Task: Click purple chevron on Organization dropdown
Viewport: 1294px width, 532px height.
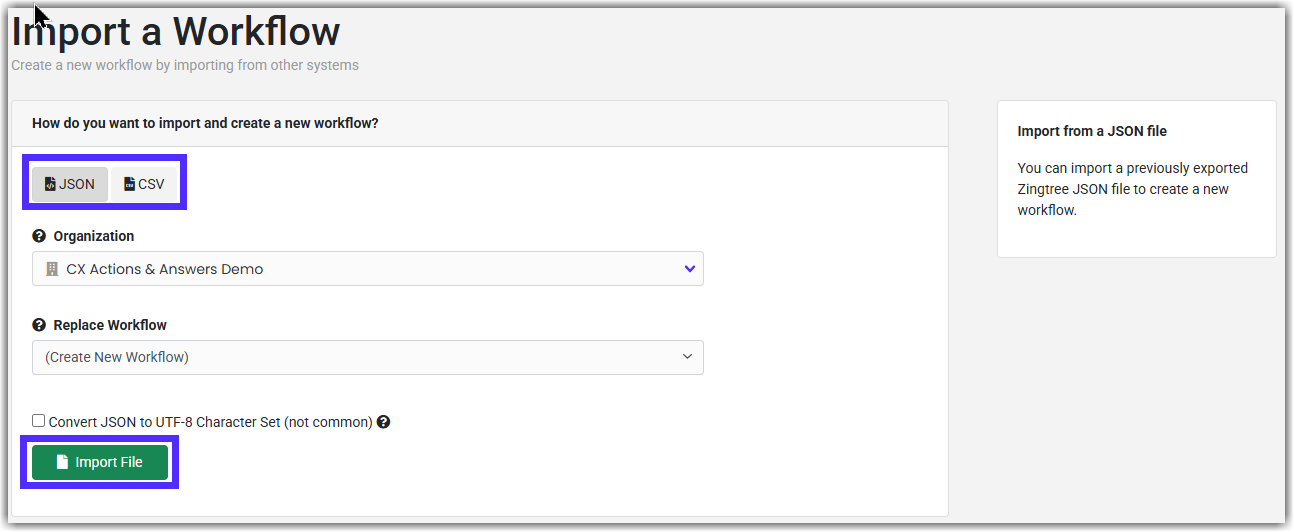Action: 689,269
